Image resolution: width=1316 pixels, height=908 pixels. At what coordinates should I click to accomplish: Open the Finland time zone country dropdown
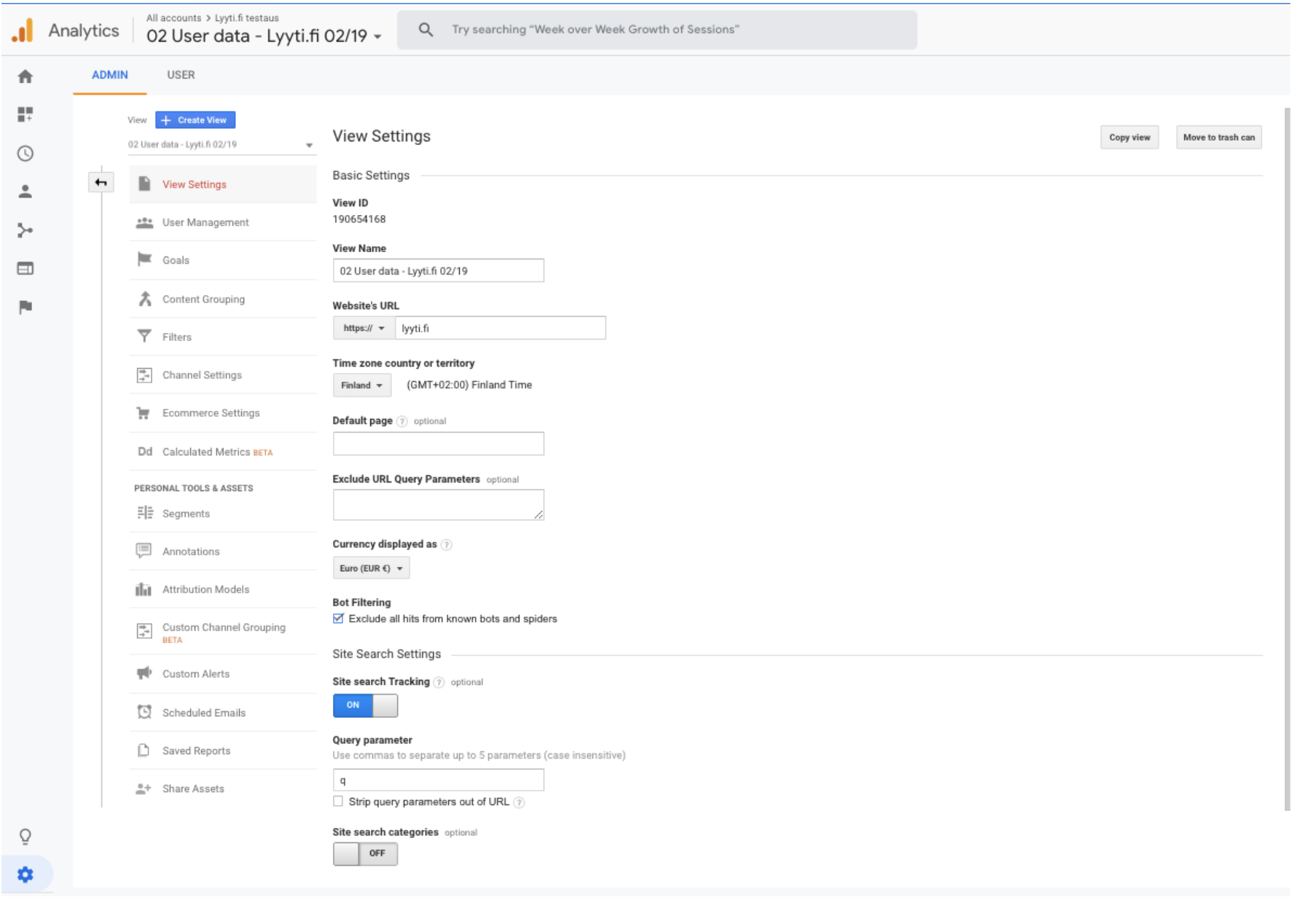[361, 385]
